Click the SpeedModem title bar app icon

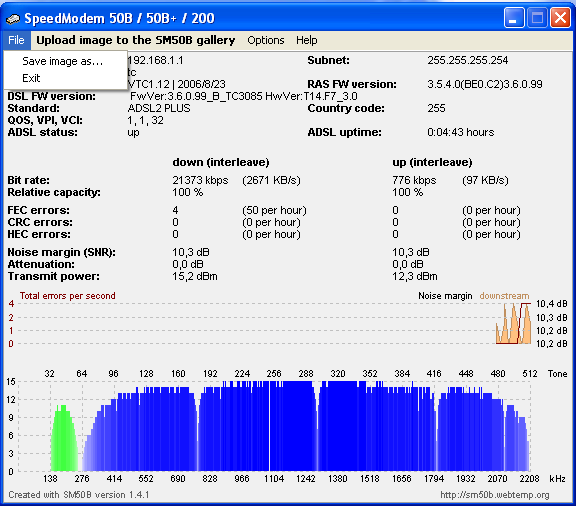click(x=13, y=18)
